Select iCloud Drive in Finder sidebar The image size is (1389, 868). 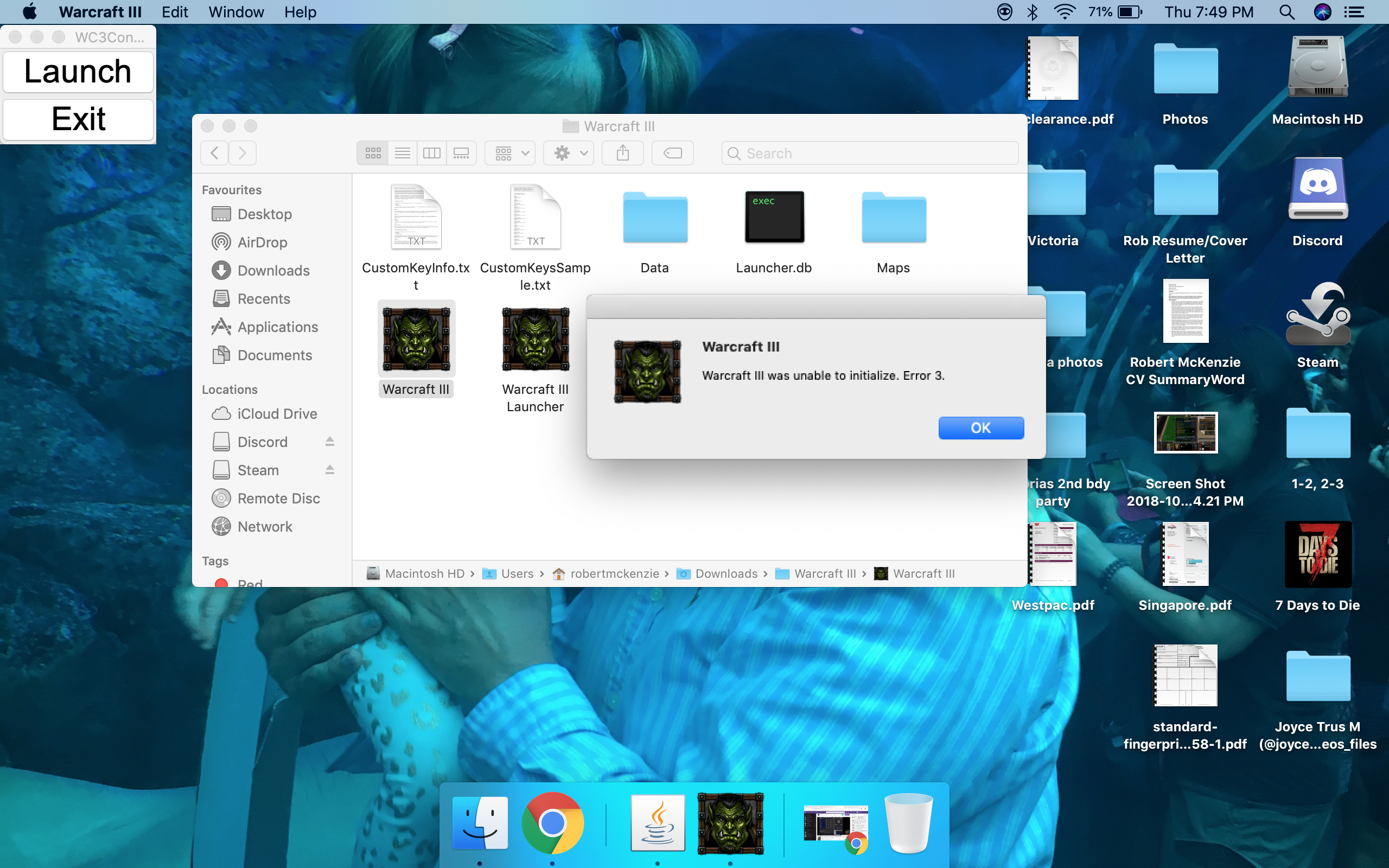pyautogui.click(x=277, y=414)
